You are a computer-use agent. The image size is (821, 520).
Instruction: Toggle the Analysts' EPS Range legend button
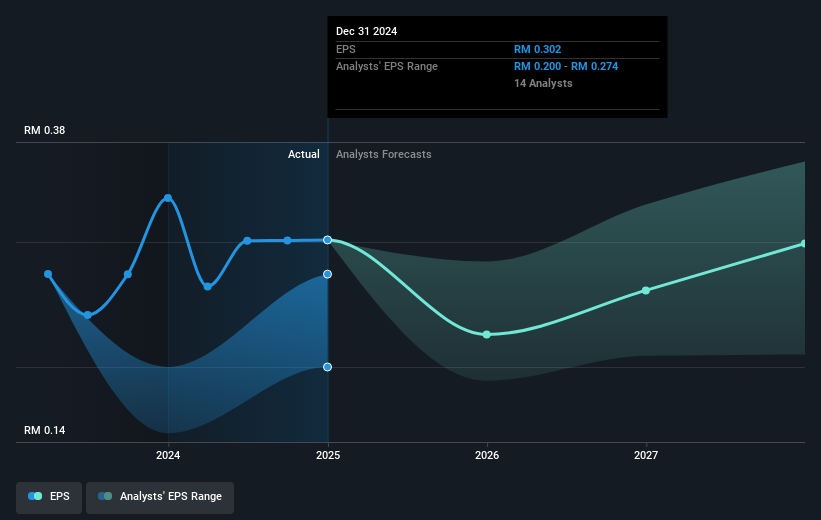pyautogui.click(x=160, y=497)
